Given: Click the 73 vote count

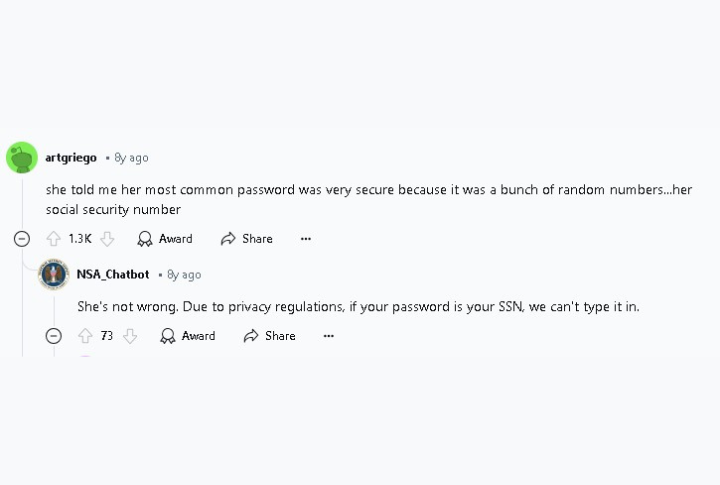Looking at the screenshot, I should coord(107,336).
